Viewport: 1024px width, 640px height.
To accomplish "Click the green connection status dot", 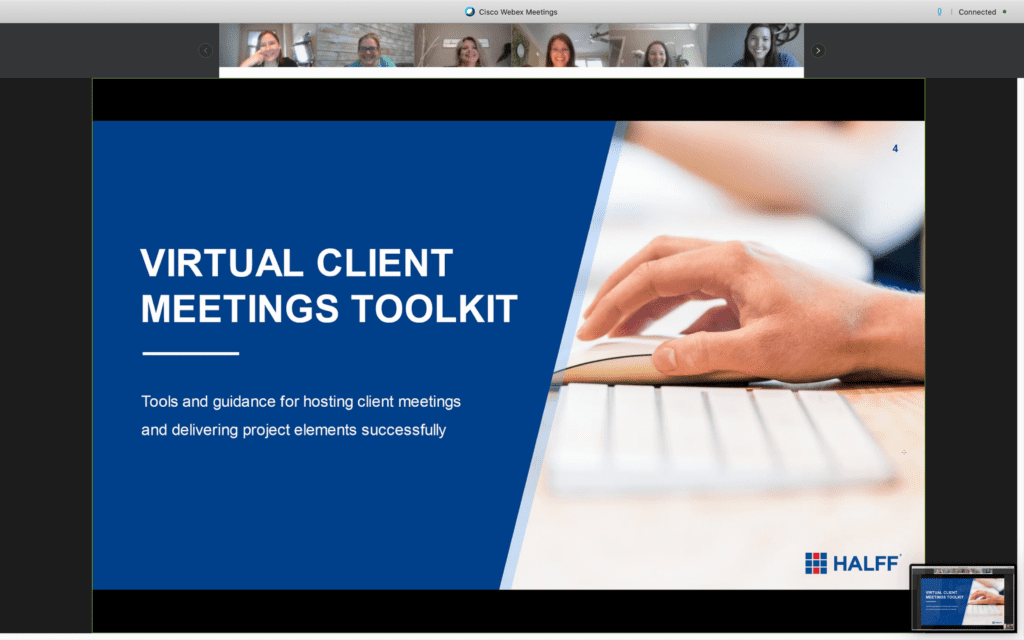I will tap(1004, 12).
